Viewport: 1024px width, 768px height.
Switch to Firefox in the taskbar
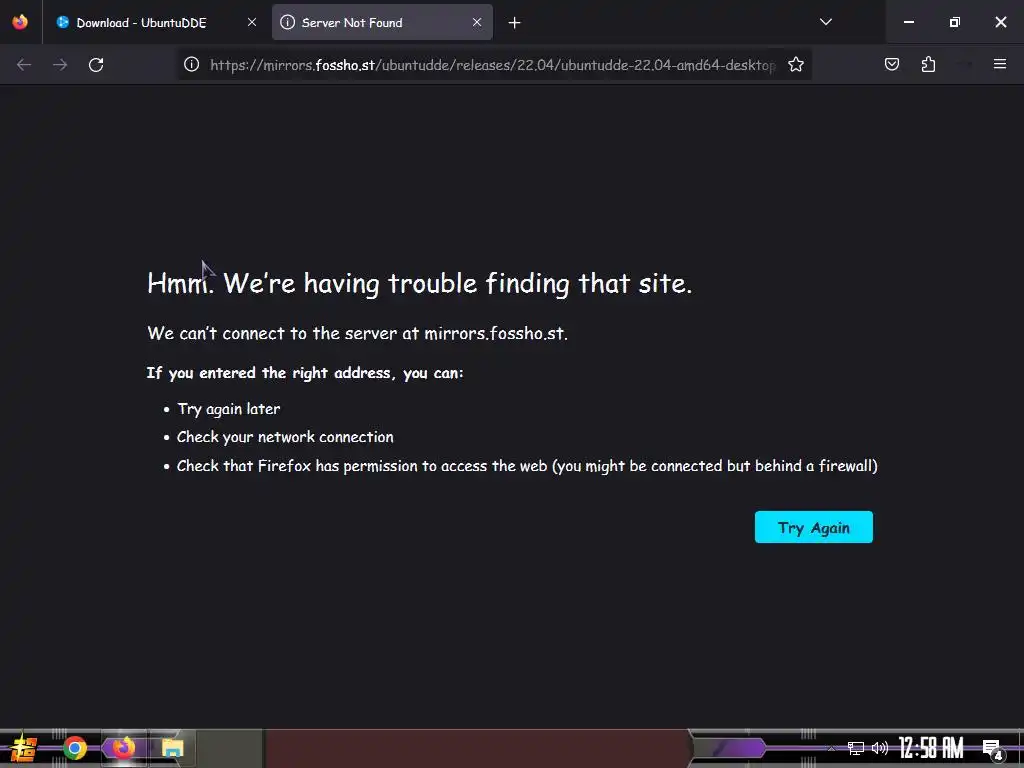click(x=123, y=748)
